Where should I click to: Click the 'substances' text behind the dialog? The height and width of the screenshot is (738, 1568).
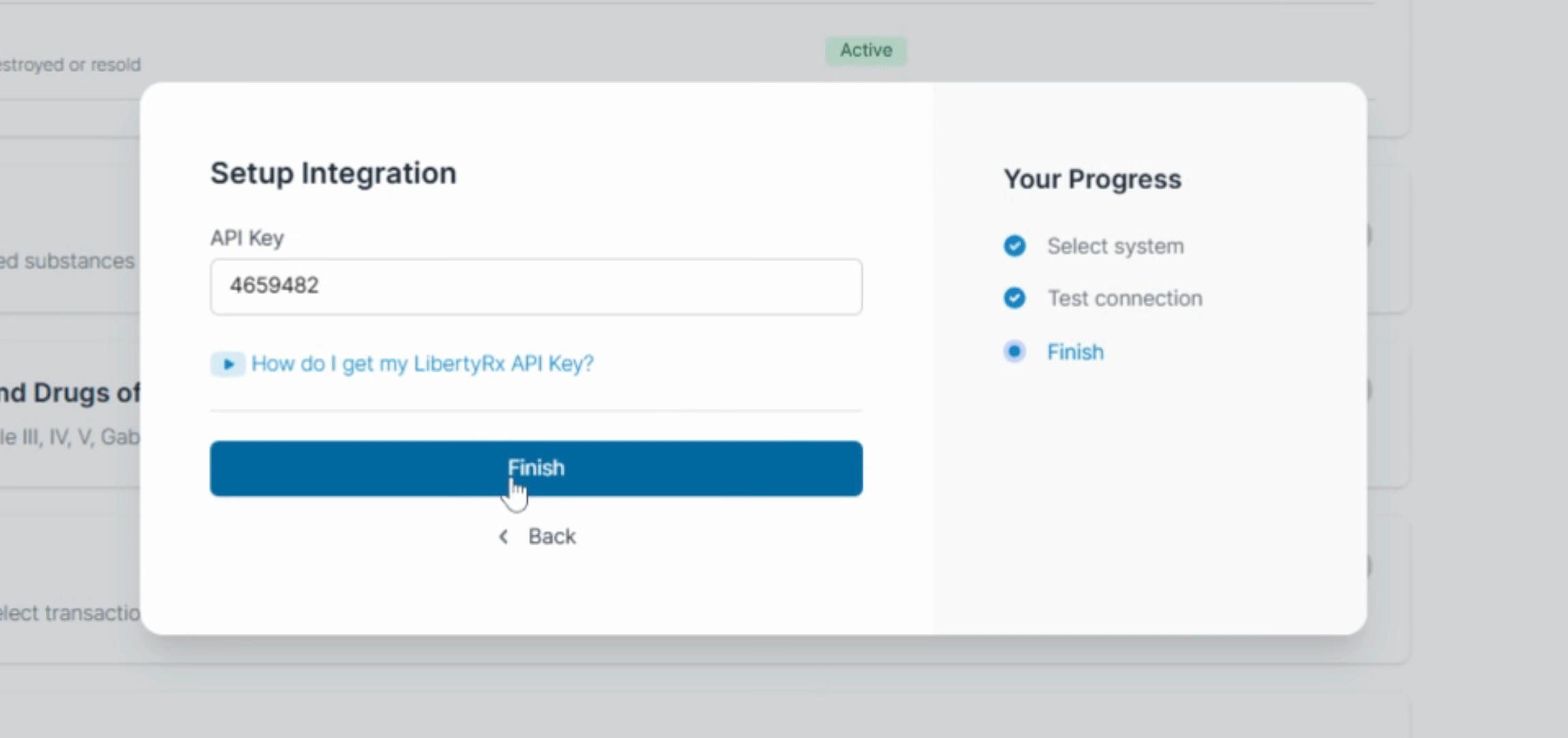point(68,261)
